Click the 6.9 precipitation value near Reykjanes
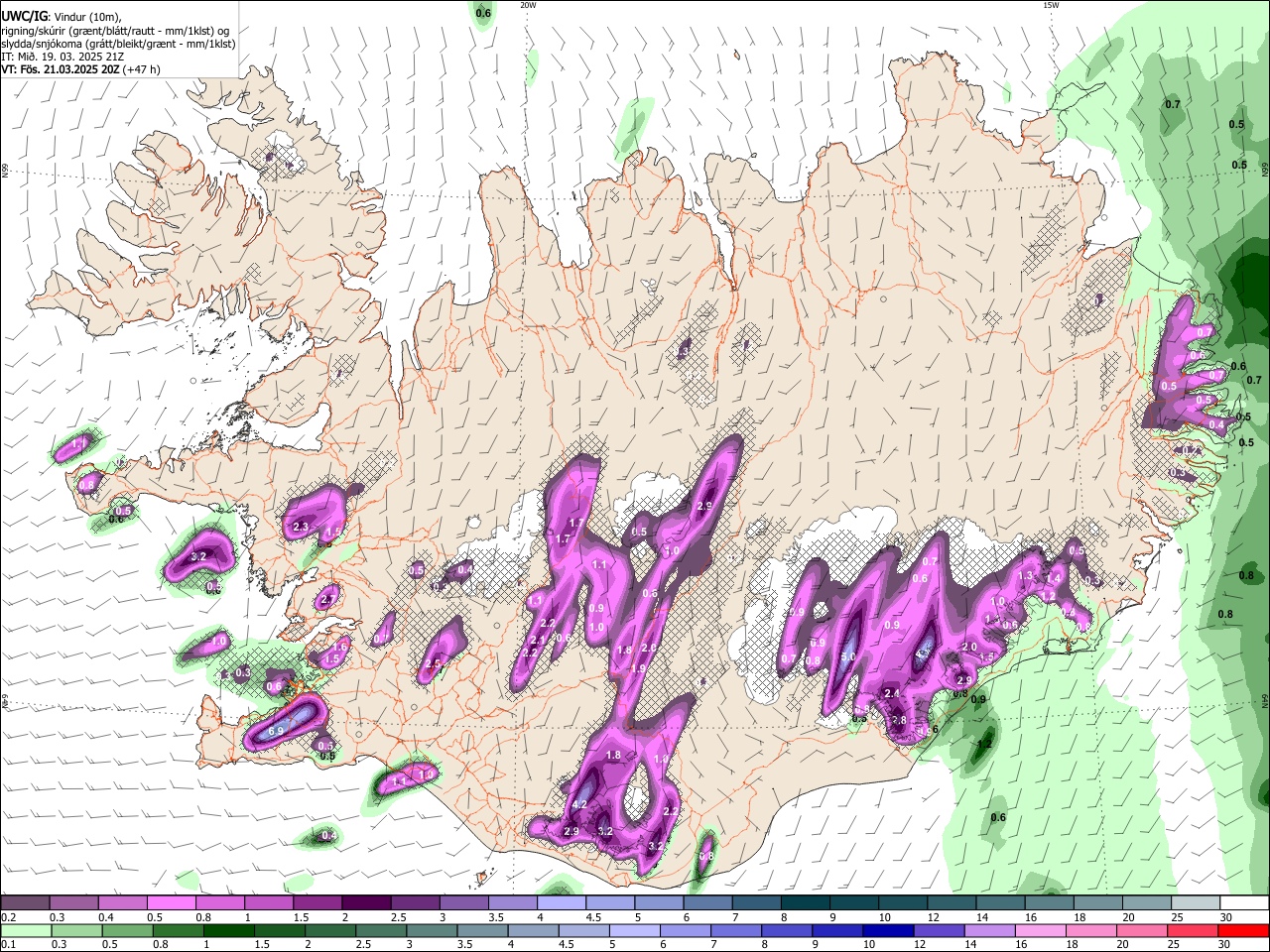Viewport: 1270px width, 952px height. (277, 732)
